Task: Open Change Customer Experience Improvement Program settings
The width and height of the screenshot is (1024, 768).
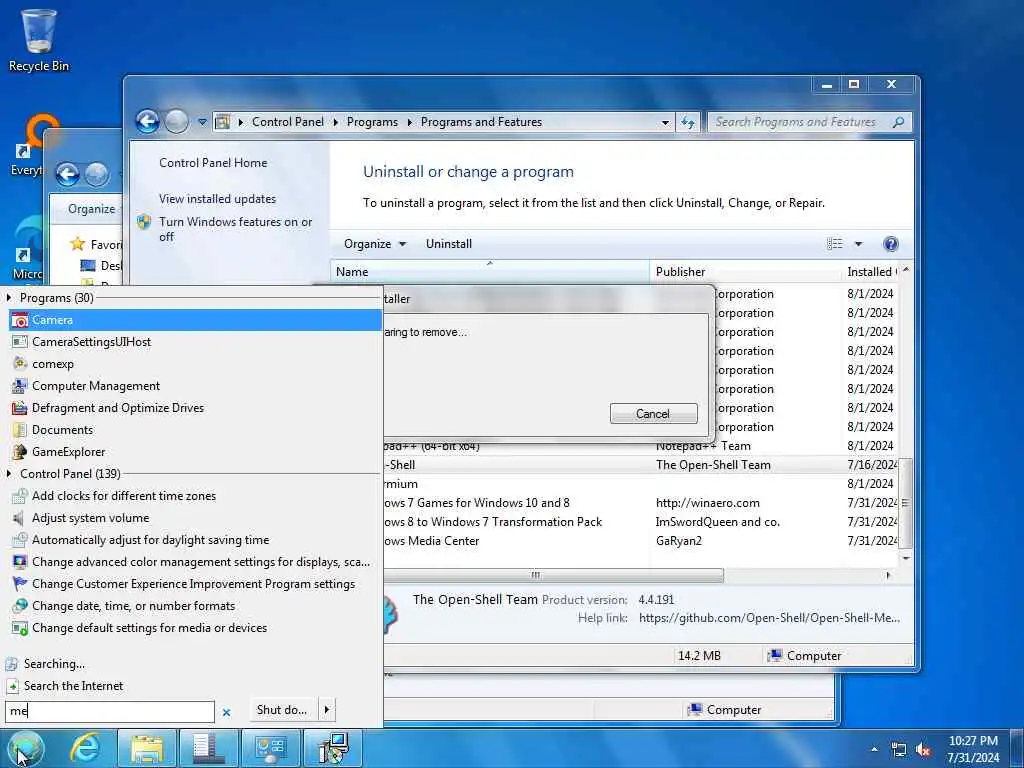Action: [x=195, y=584]
